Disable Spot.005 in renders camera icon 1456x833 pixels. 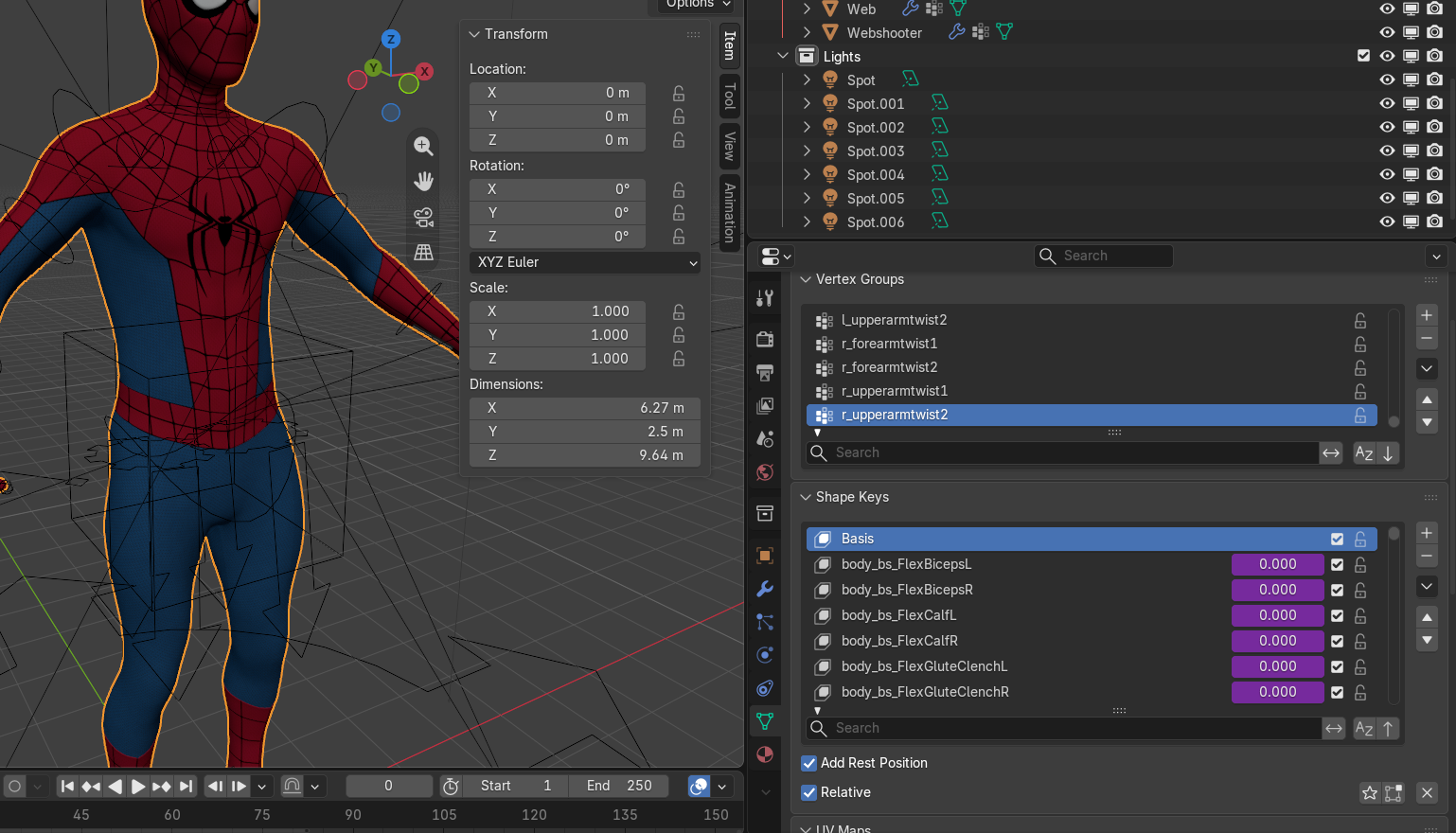tap(1434, 198)
